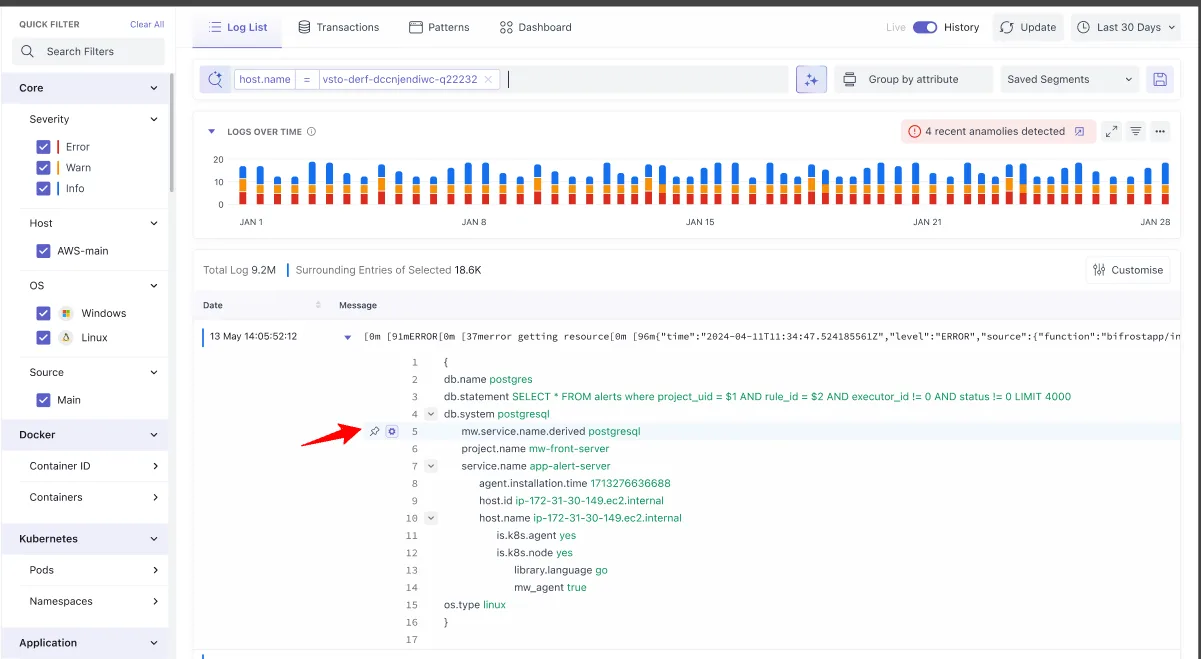Collapse the Kubernetes section

[154, 539]
